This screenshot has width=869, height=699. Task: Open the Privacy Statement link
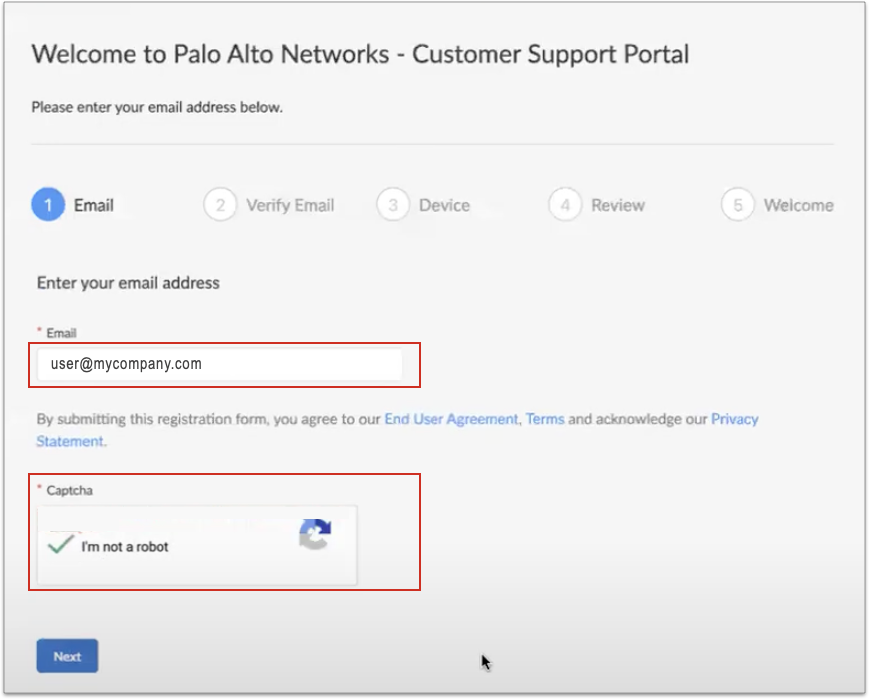[x=734, y=419]
